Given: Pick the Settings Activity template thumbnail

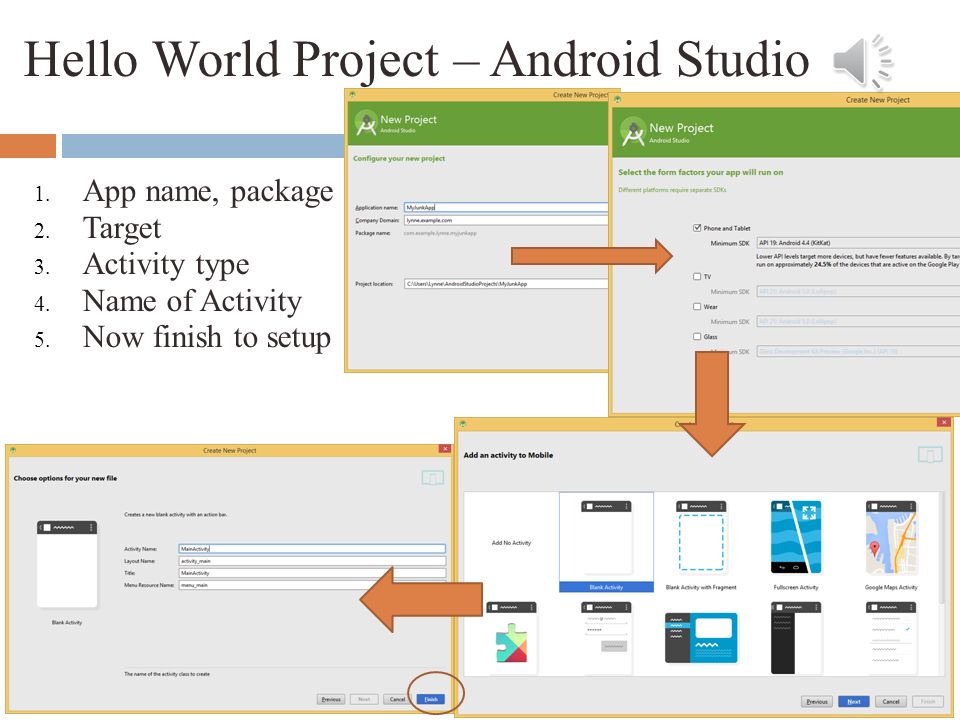Looking at the screenshot, I should (x=891, y=639).
